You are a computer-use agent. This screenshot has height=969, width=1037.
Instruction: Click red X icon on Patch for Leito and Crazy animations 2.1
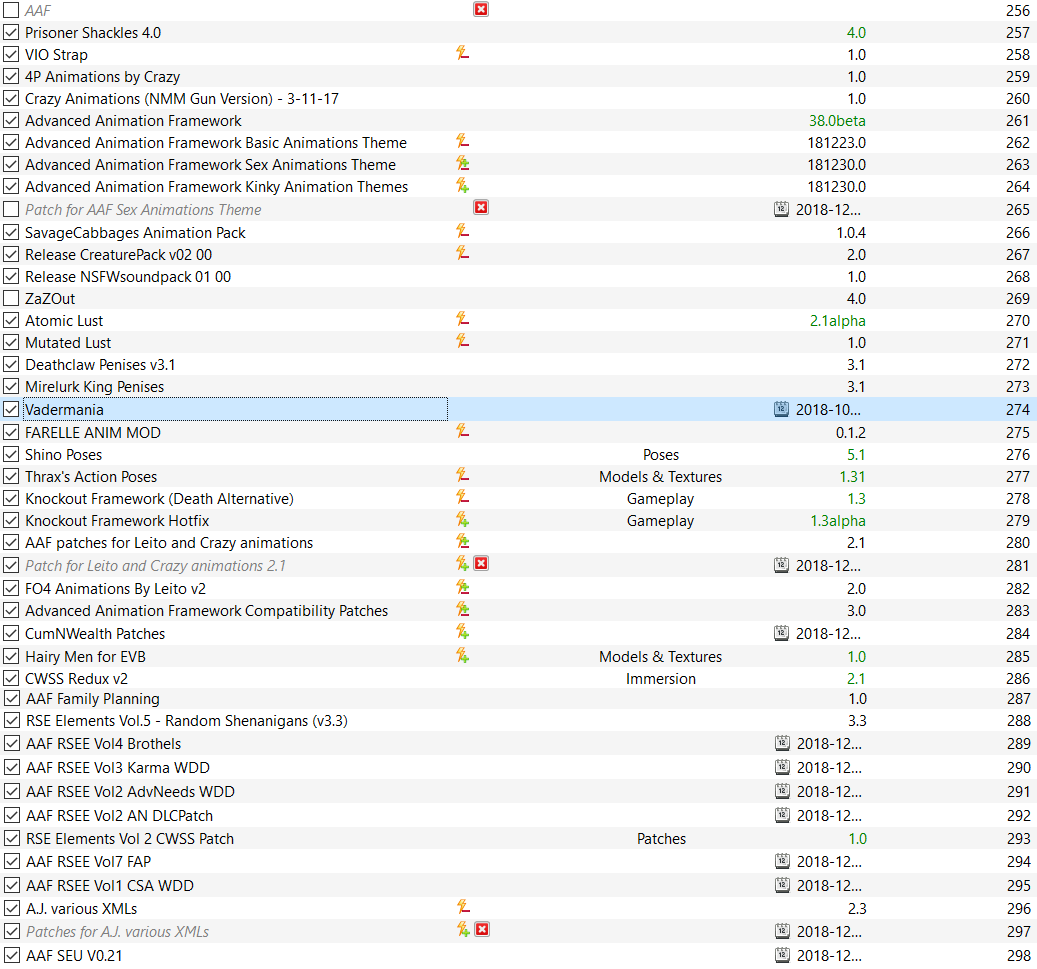(481, 564)
